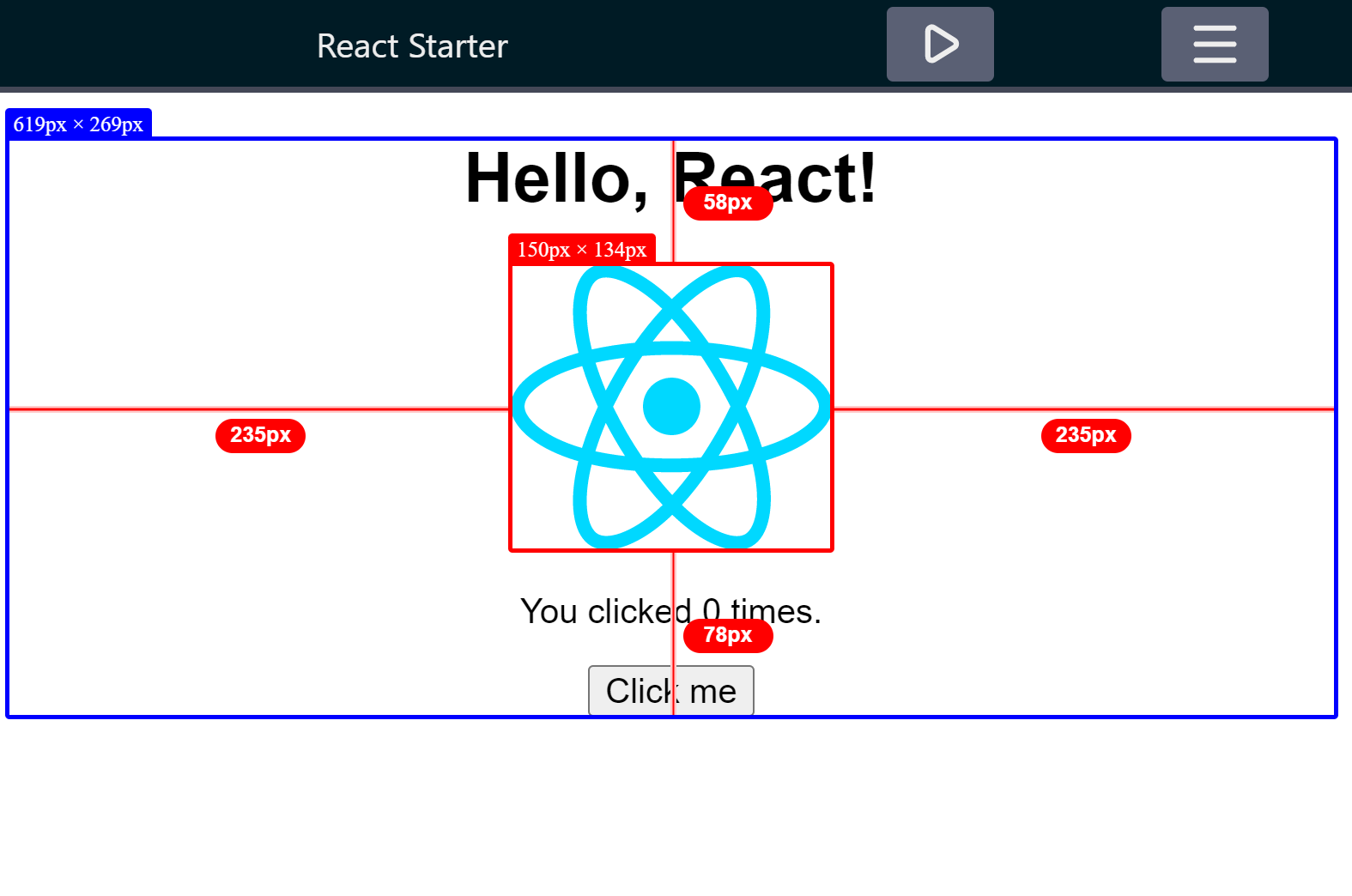Select the React Starter title

412,46
